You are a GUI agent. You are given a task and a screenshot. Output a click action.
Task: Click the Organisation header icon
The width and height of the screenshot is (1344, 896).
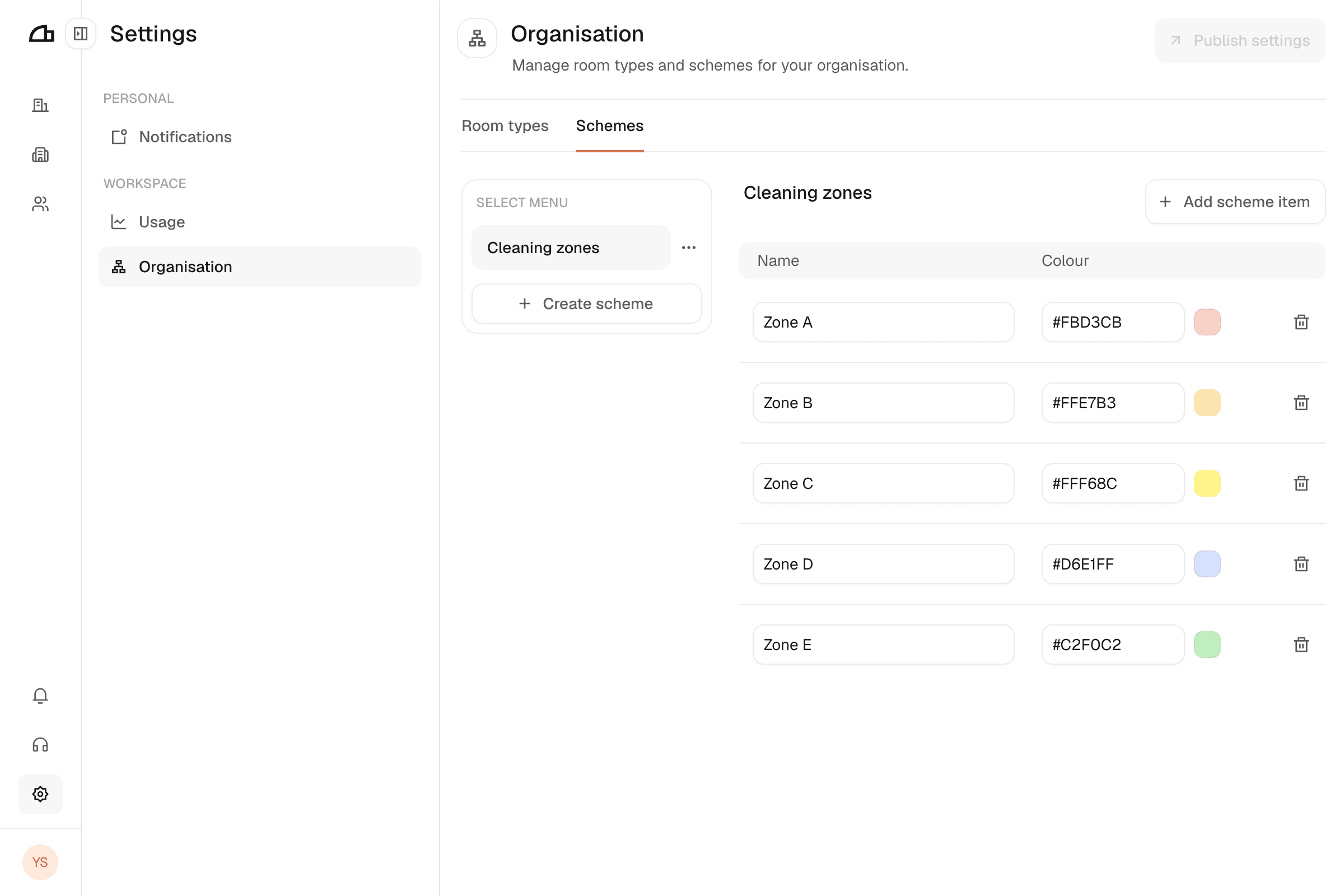[x=477, y=38]
